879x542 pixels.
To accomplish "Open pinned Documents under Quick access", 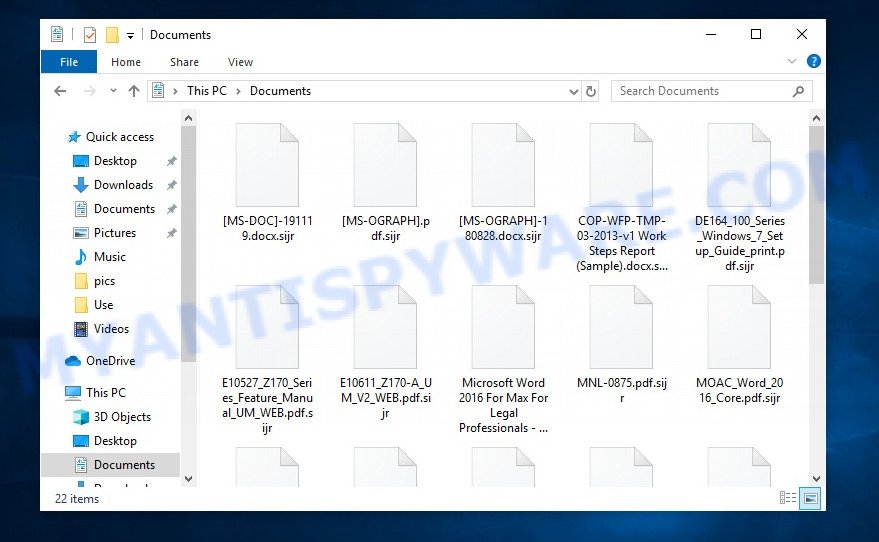I will pyautogui.click(x=124, y=209).
